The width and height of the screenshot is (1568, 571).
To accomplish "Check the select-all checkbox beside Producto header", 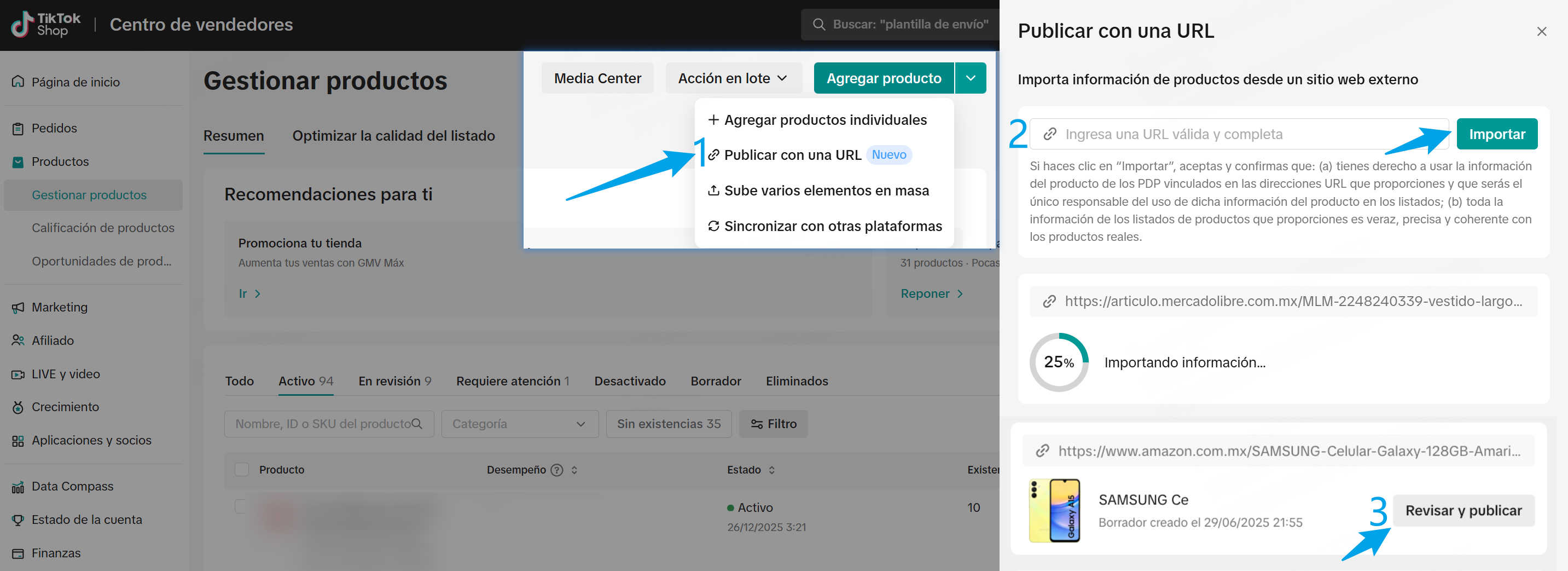I will (x=242, y=470).
